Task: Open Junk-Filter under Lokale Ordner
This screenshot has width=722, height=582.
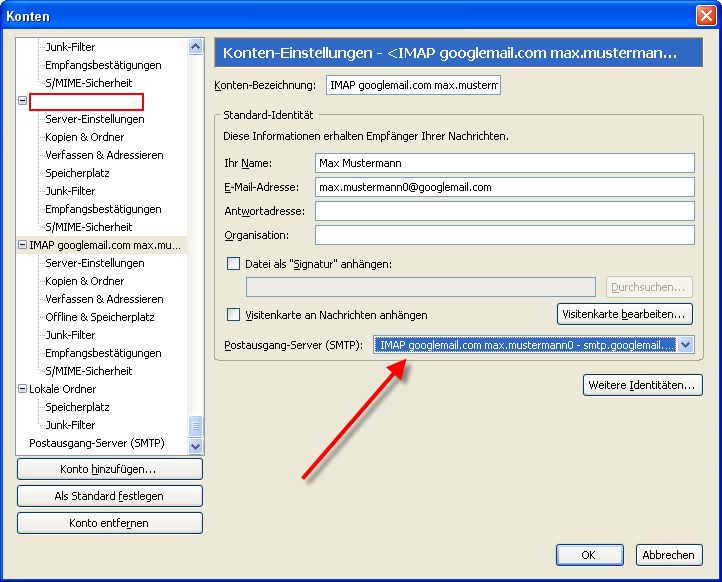Action: (x=70, y=425)
